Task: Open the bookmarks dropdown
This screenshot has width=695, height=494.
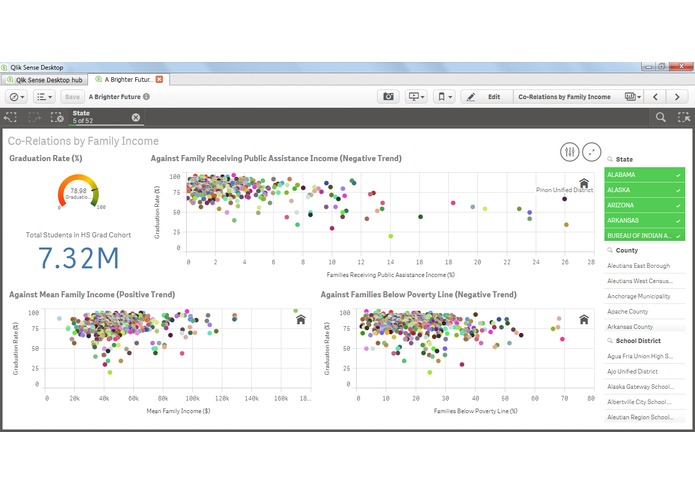Action: pos(444,97)
